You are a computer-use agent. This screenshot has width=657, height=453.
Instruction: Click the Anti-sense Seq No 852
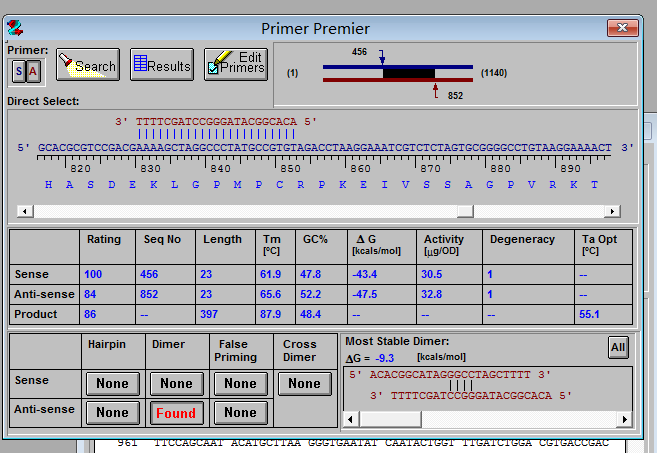pyautogui.click(x=149, y=294)
